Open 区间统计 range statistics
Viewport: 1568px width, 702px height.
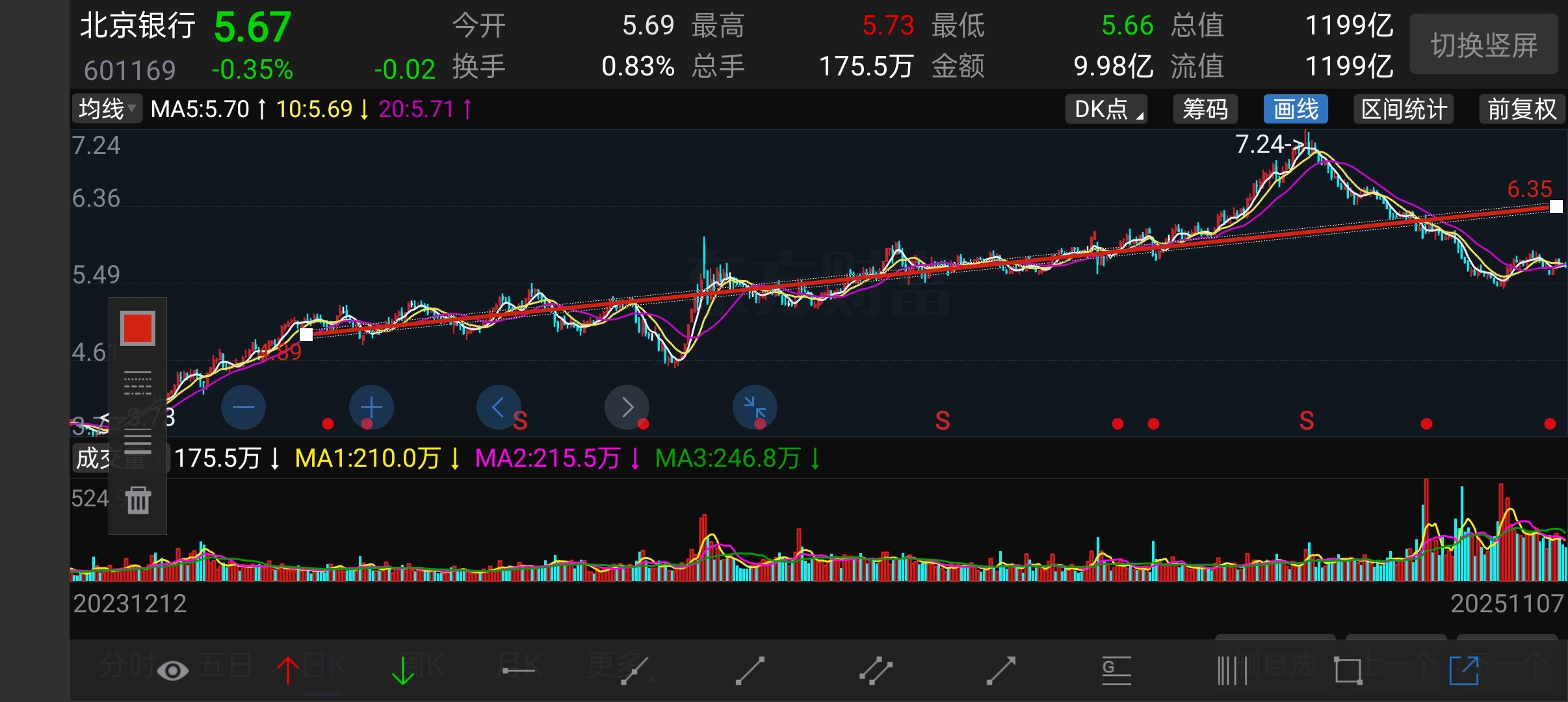(1404, 109)
